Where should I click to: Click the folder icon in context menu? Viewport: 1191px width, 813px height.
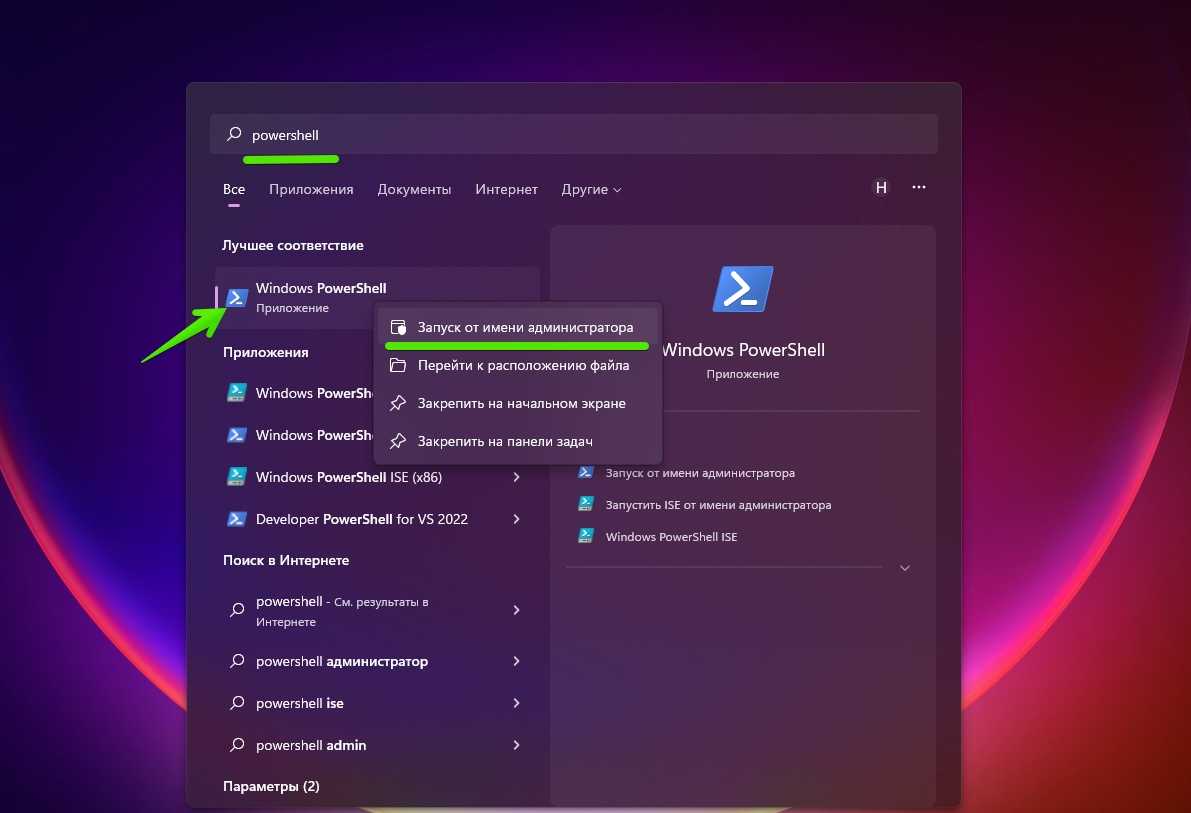398,365
